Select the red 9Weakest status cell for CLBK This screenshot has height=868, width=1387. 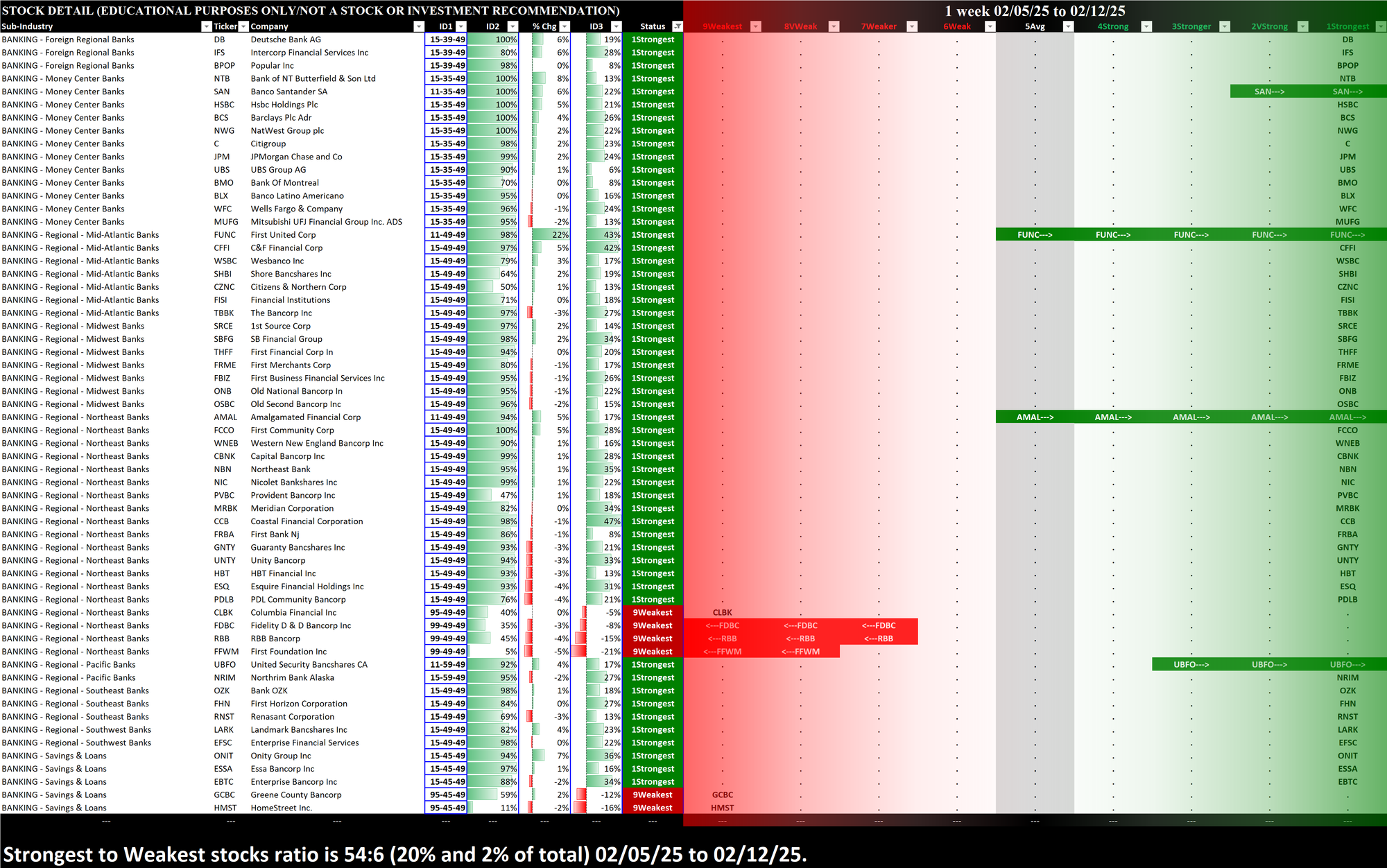pos(652,613)
